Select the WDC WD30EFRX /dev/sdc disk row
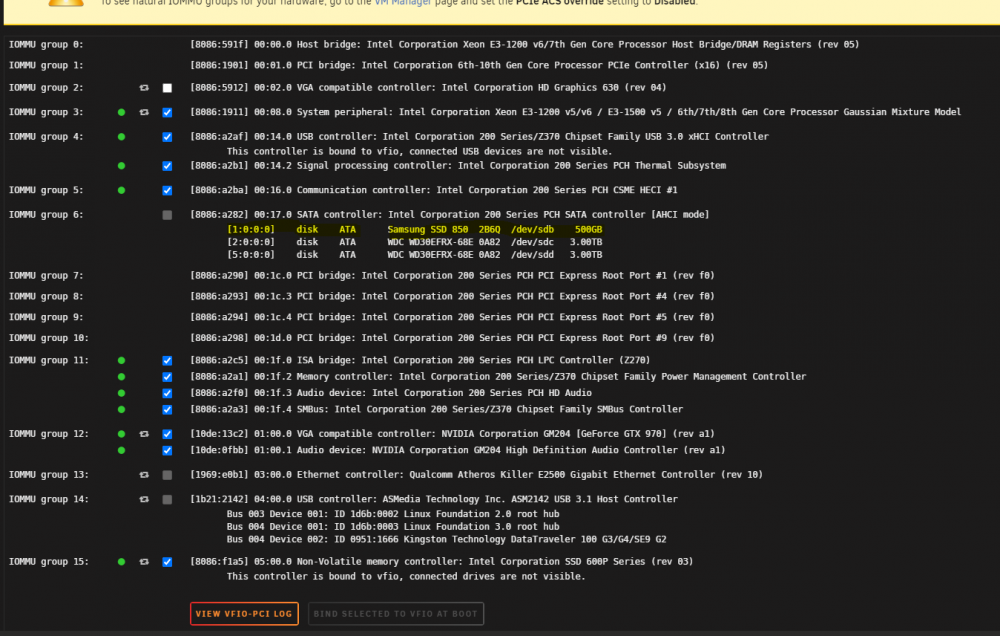The height and width of the screenshot is (636, 1000). (415, 242)
